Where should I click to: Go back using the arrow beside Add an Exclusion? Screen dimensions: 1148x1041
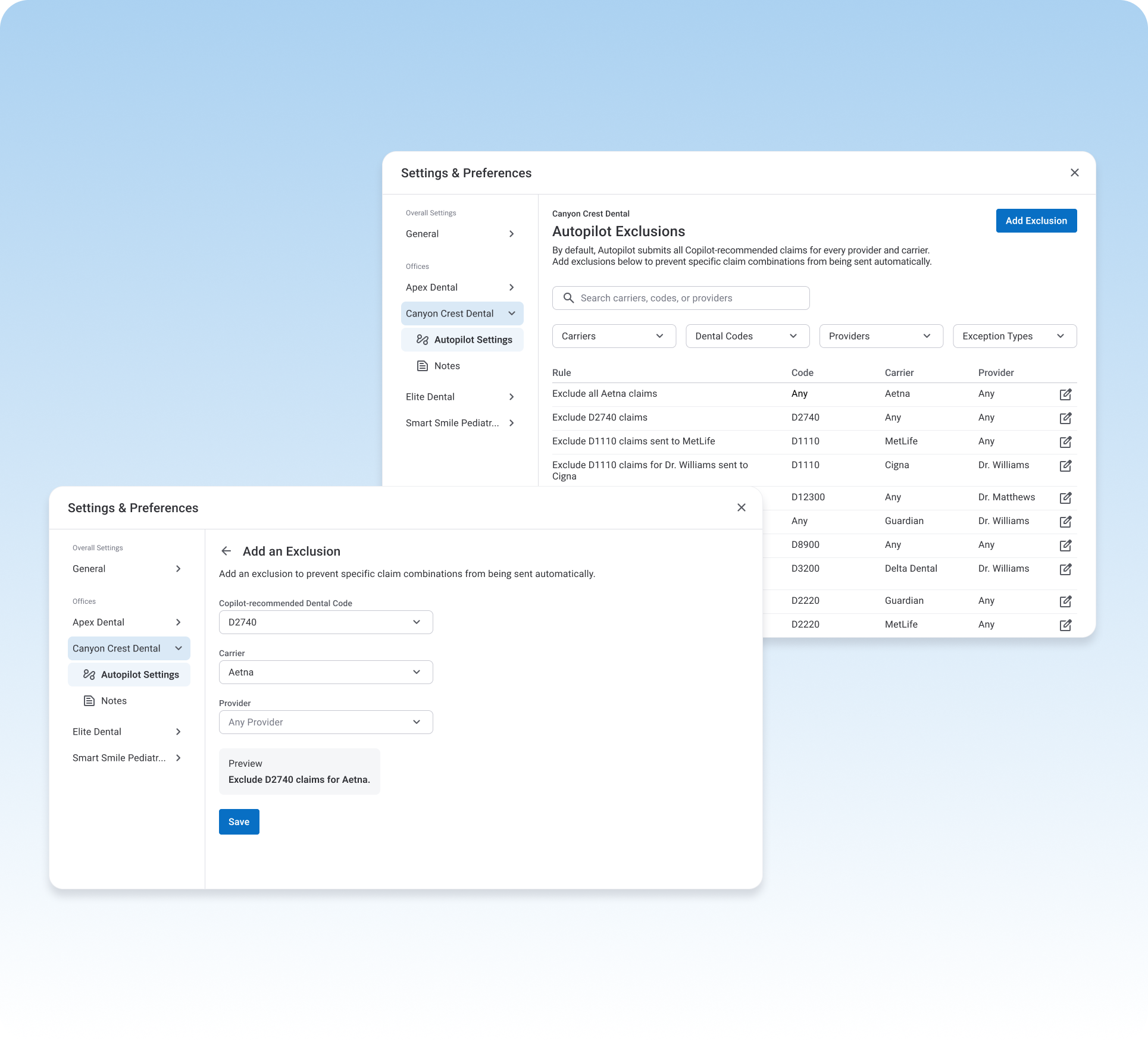point(226,551)
